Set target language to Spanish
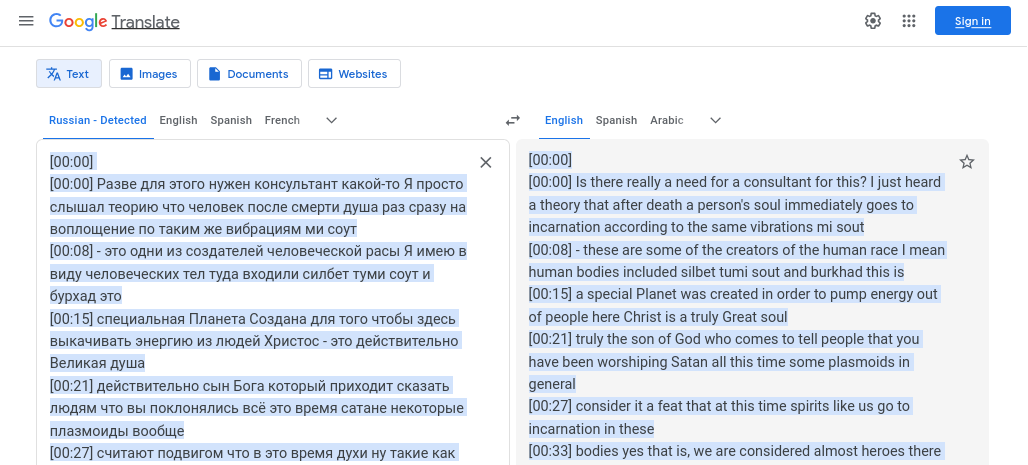Image resolution: width=1028 pixels, height=465 pixels. pyautogui.click(x=616, y=120)
